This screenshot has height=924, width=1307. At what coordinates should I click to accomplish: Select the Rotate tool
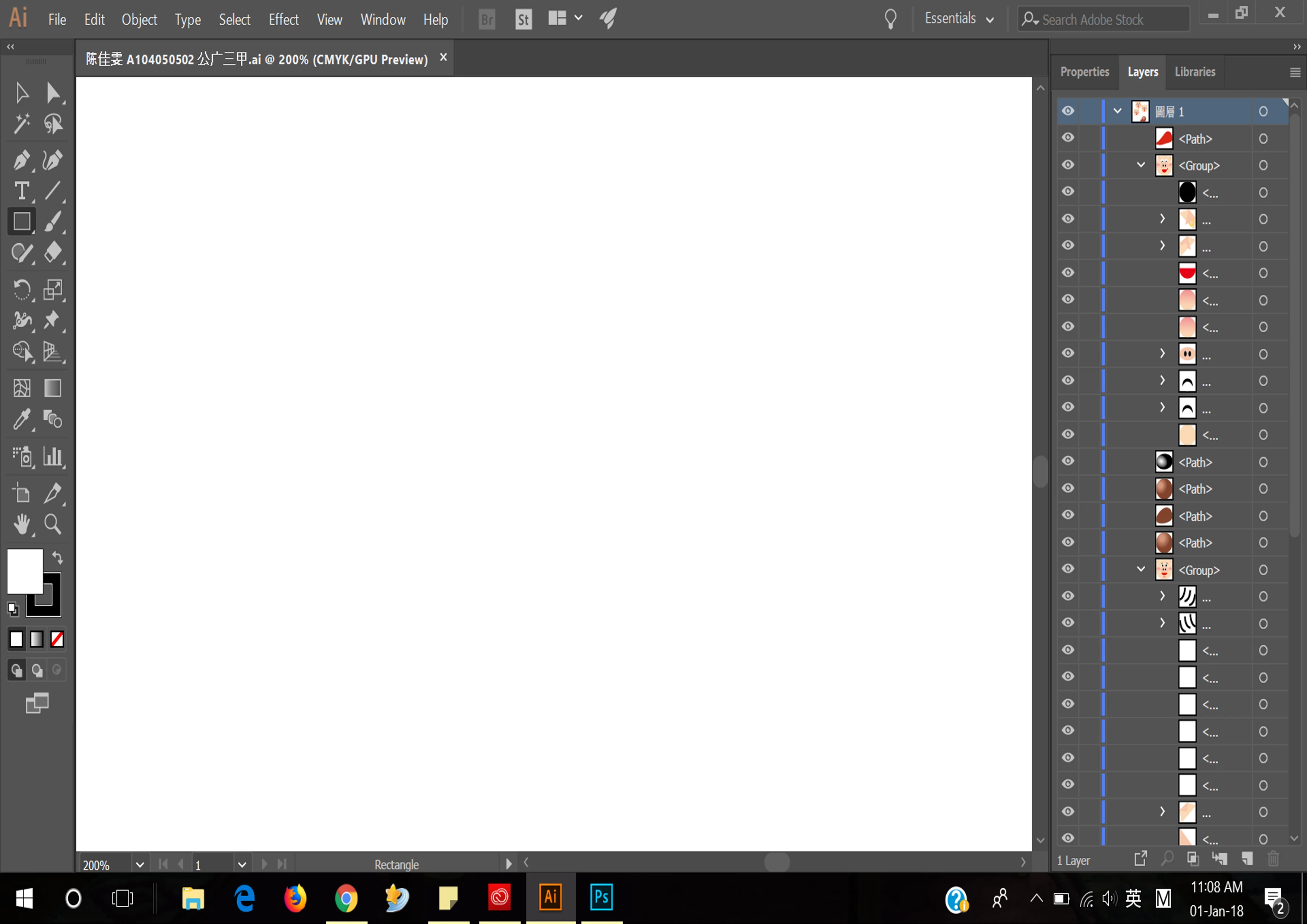[x=22, y=290]
